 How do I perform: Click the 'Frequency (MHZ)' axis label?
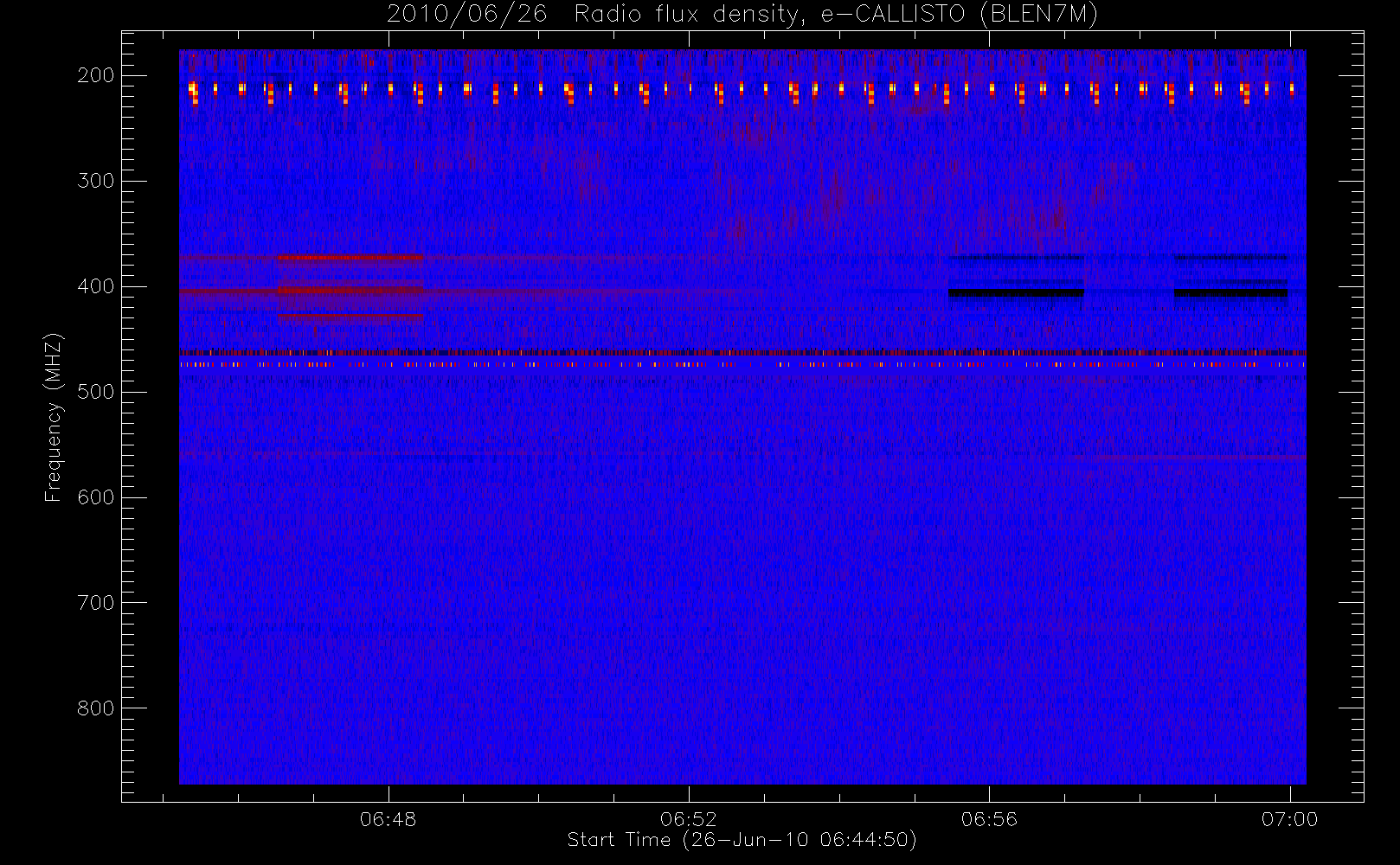tap(54, 417)
